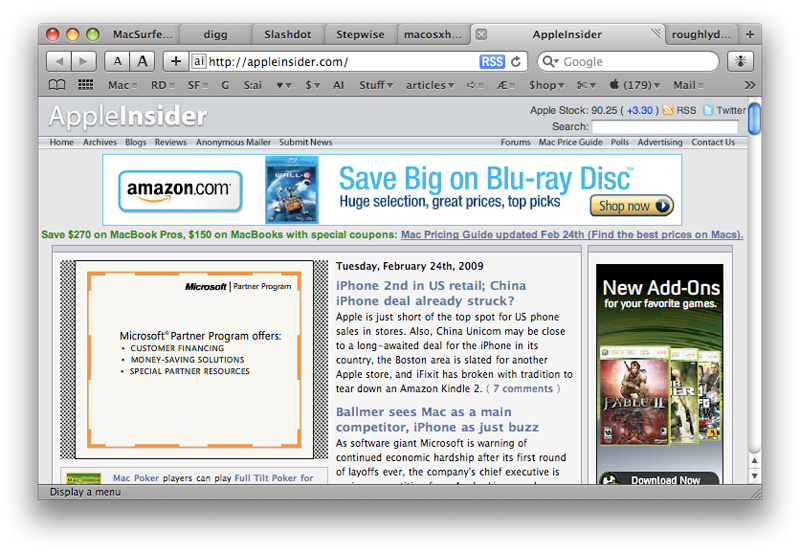Open the articles bookmarks dropdown
This screenshot has height=552, width=800.
[x=430, y=85]
